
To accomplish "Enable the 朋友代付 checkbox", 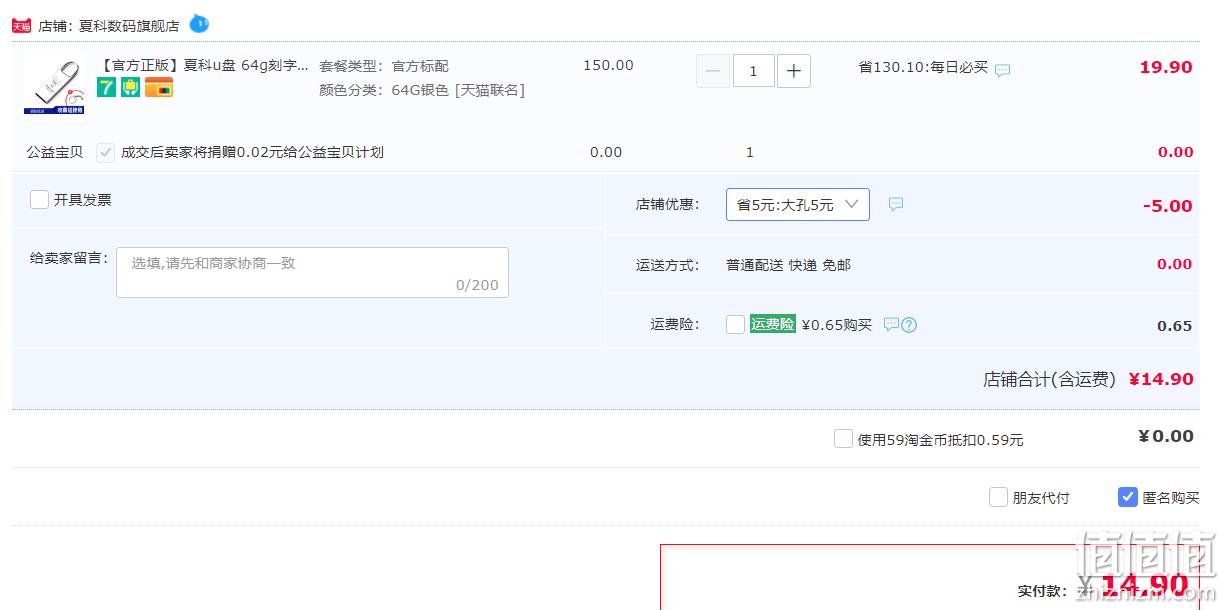I will (998, 497).
